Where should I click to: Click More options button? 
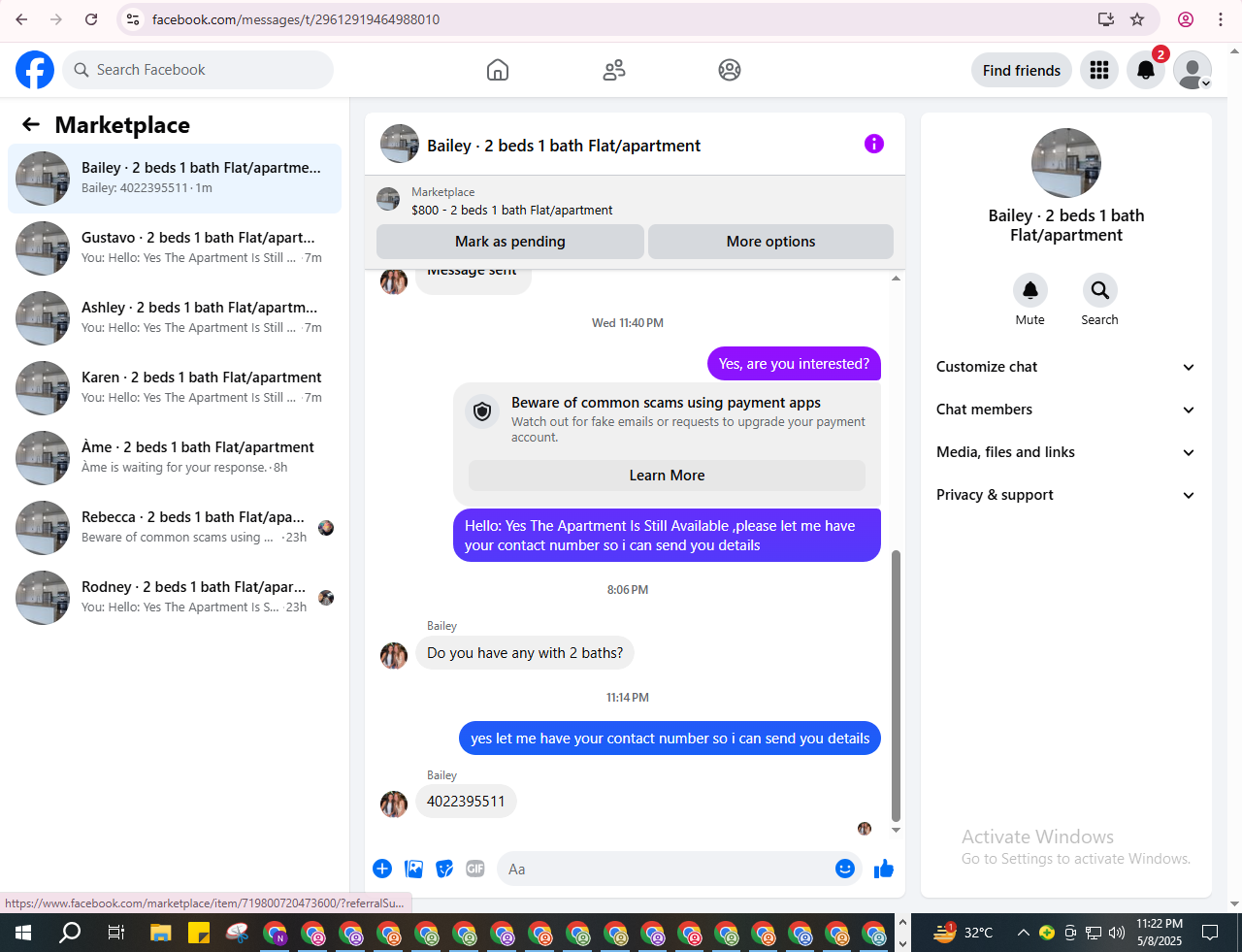[770, 242]
